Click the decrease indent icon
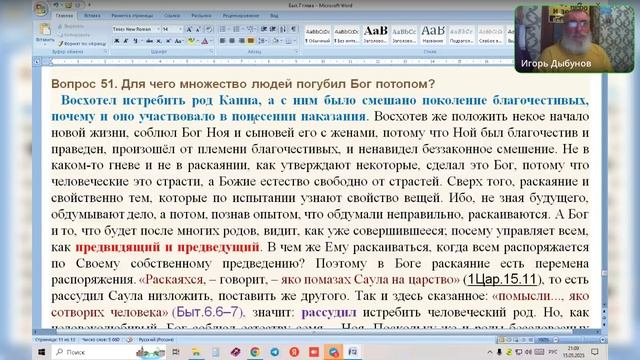Screen dimensions: 640x360 (264, 29)
